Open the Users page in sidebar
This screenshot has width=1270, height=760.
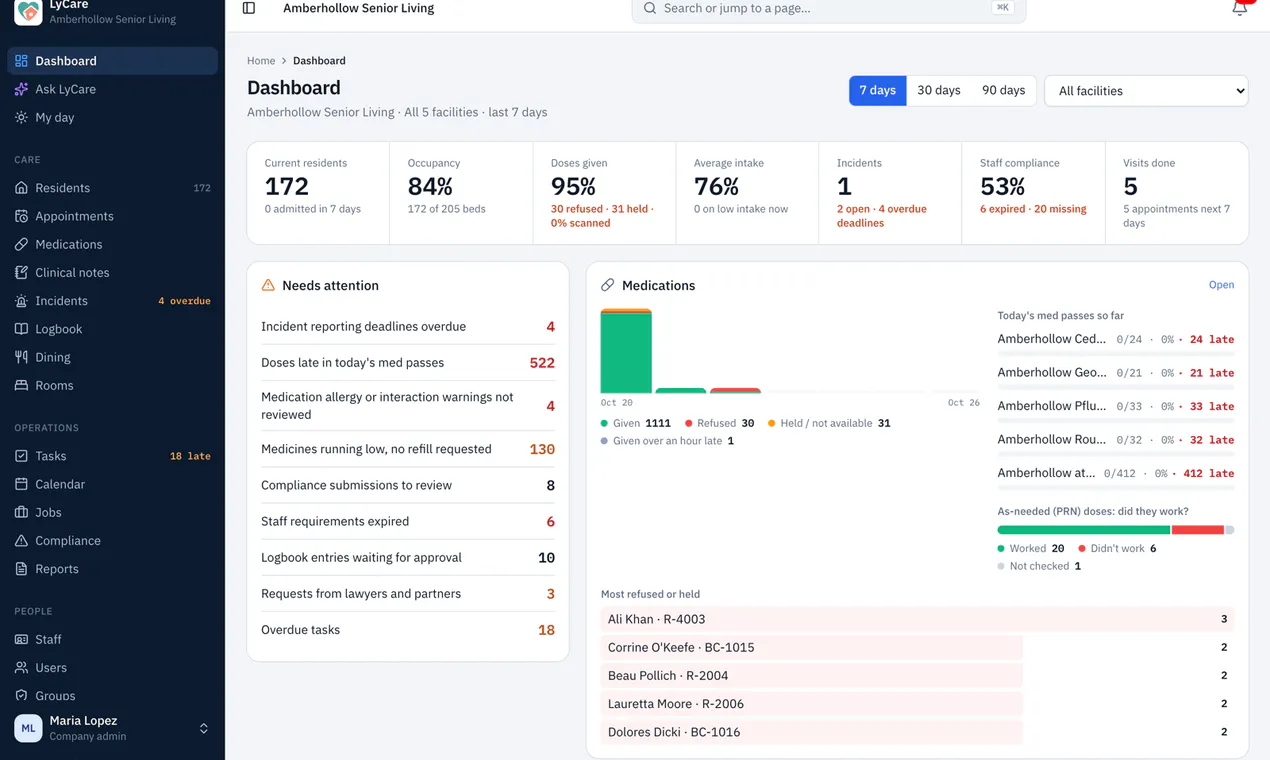point(112,667)
